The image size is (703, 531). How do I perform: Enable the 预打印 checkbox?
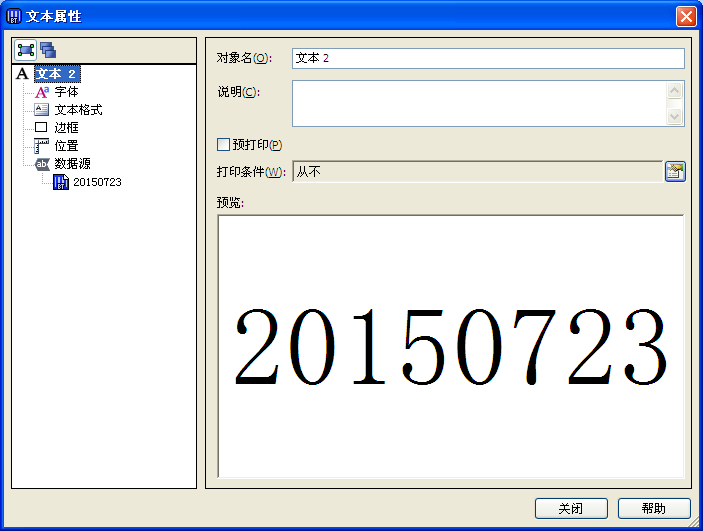pyautogui.click(x=223, y=145)
